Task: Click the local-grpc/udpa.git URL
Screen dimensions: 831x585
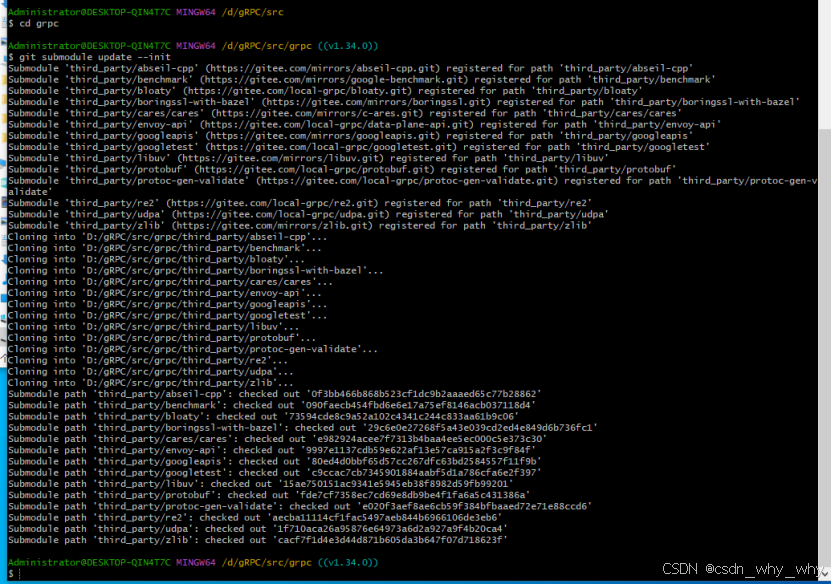Action: coord(281,214)
